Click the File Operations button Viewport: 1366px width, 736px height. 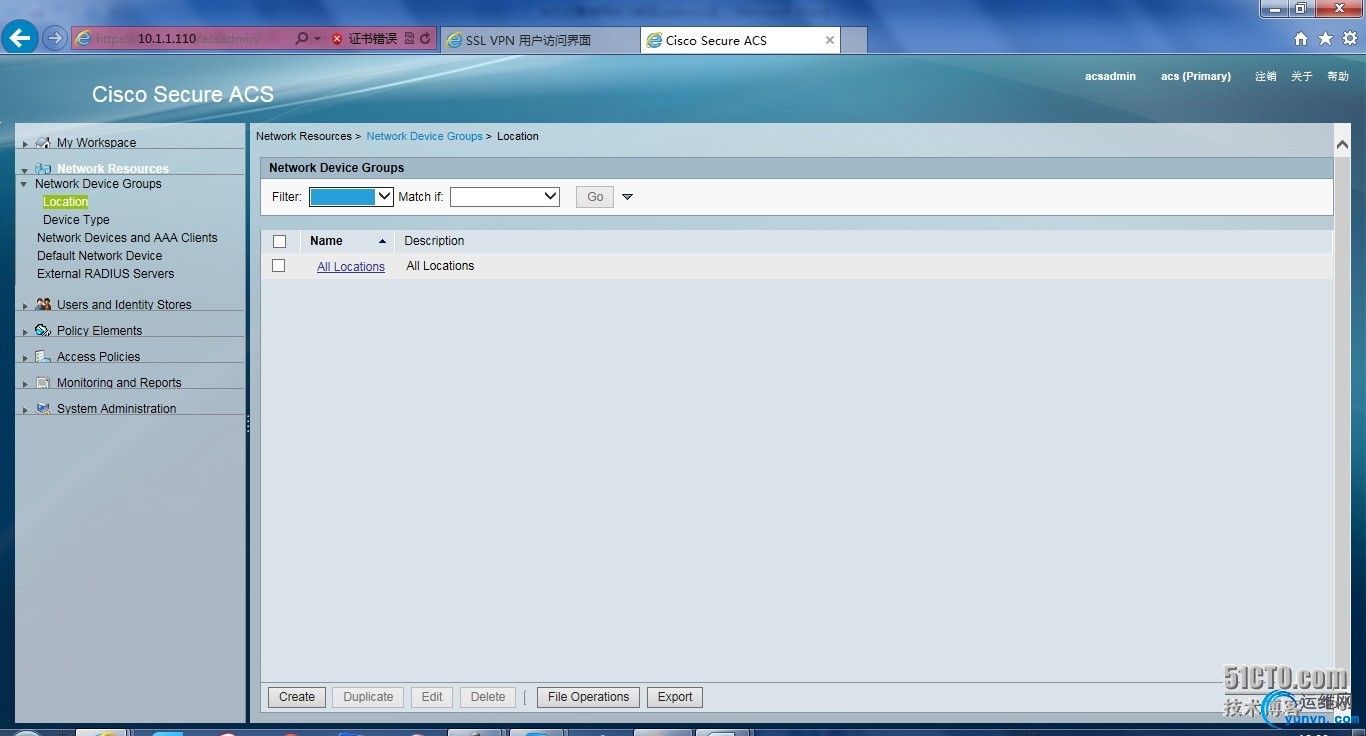(x=588, y=697)
